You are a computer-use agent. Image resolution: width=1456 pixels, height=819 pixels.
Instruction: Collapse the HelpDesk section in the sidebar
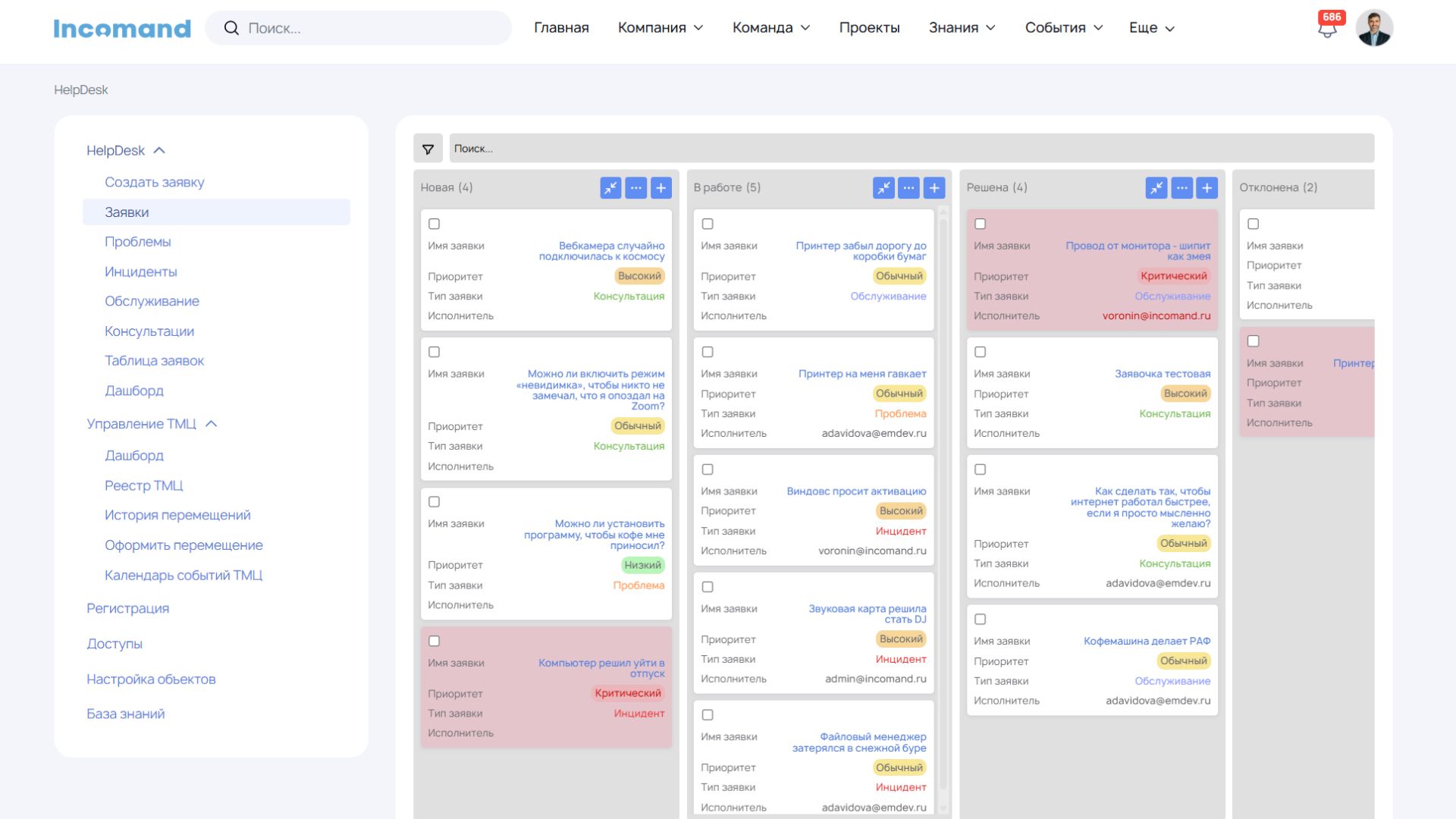(159, 150)
